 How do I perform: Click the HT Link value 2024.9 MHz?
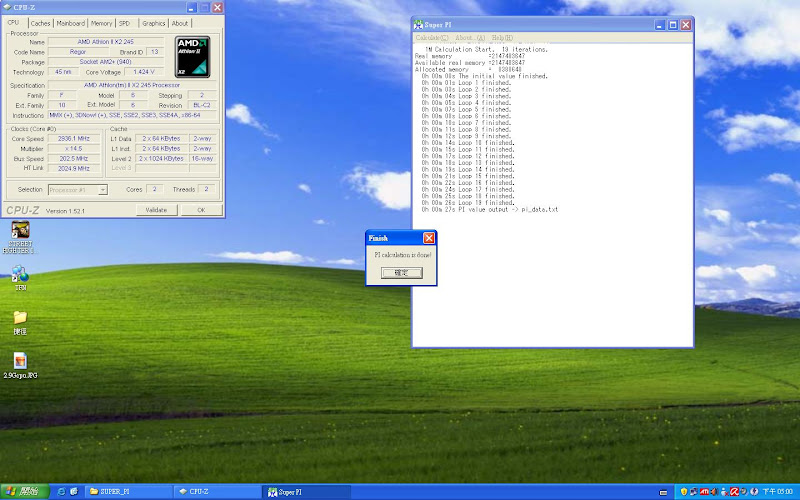(74, 168)
